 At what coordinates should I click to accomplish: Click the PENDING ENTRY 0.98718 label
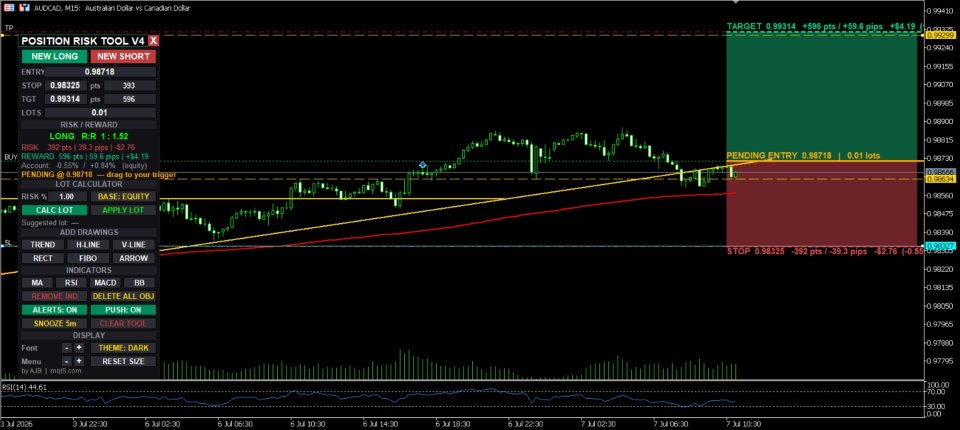pyautogui.click(x=803, y=156)
